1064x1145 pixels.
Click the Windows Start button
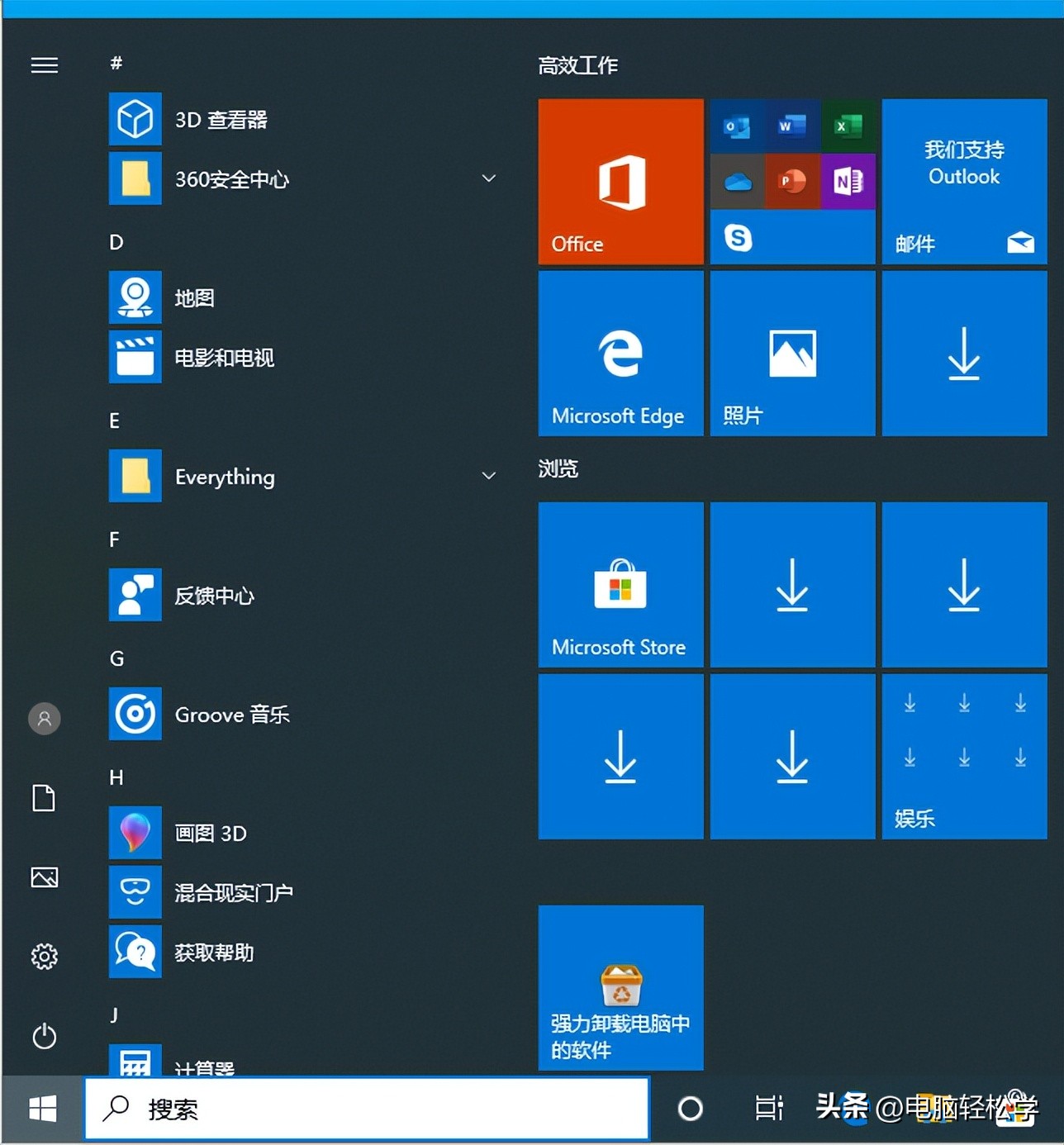(43, 1109)
